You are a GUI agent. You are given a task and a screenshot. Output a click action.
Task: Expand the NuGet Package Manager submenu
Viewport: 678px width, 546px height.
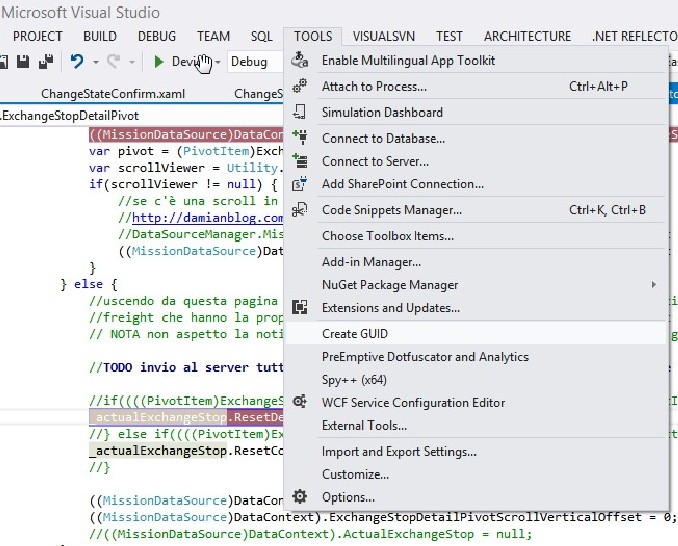click(654, 285)
